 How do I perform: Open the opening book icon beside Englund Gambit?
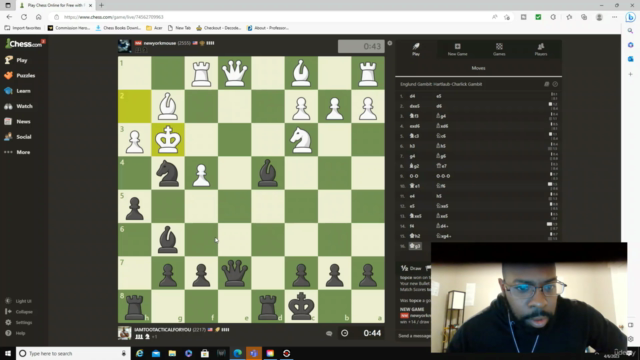547,84
